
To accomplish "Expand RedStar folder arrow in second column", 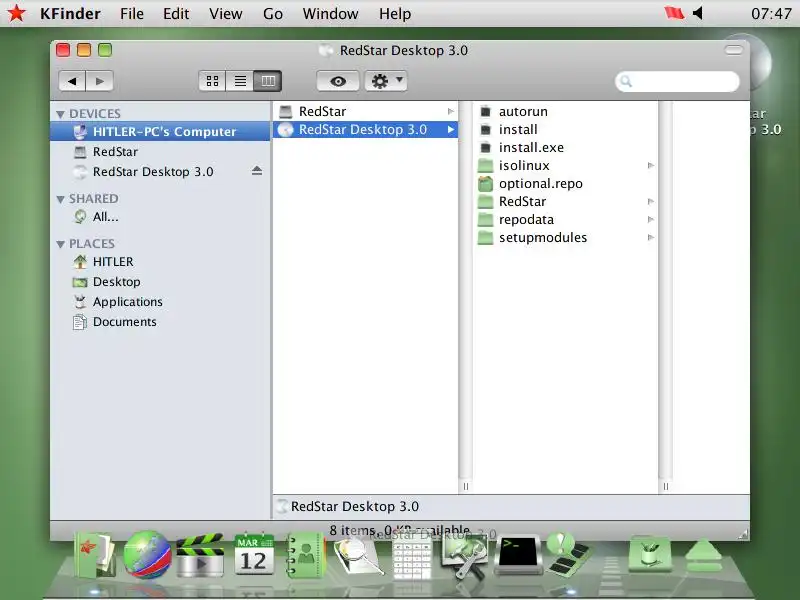I will (x=651, y=202).
